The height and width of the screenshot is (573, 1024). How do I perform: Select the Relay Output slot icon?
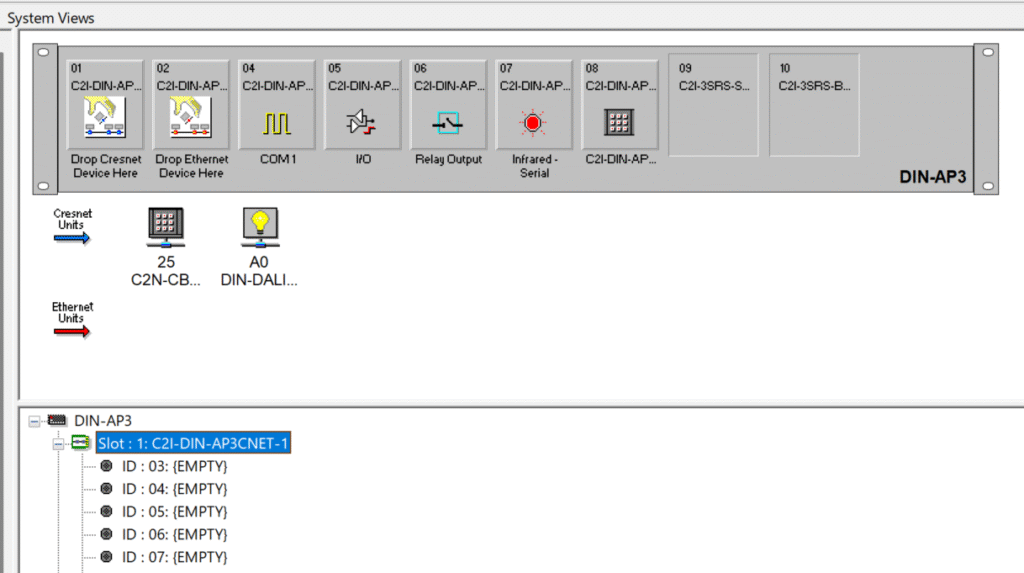click(x=448, y=123)
